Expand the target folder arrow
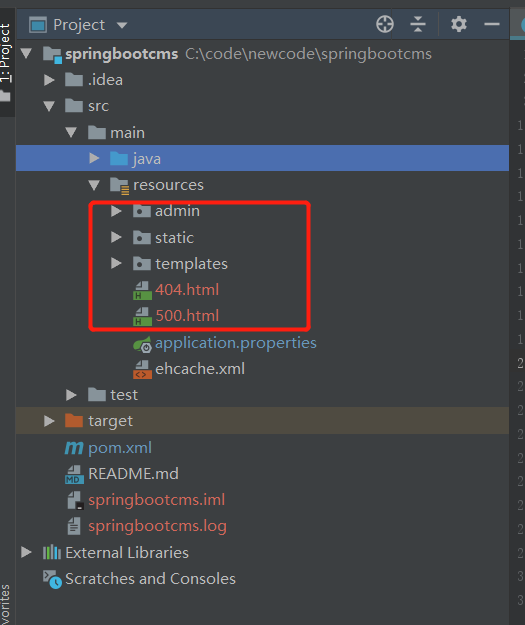525x625 pixels. [49, 421]
